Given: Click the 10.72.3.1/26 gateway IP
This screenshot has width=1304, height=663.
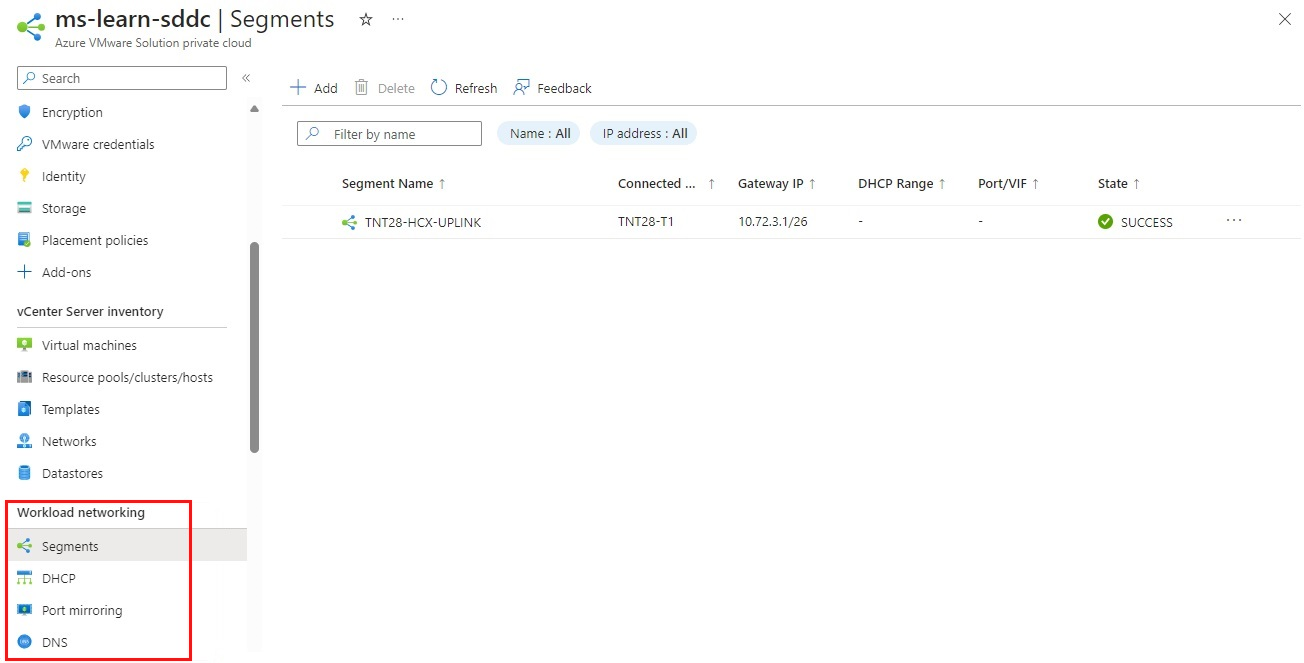Looking at the screenshot, I should [x=773, y=222].
